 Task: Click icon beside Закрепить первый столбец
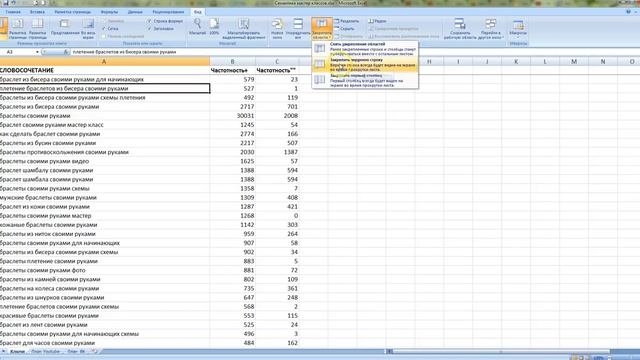point(320,80)
